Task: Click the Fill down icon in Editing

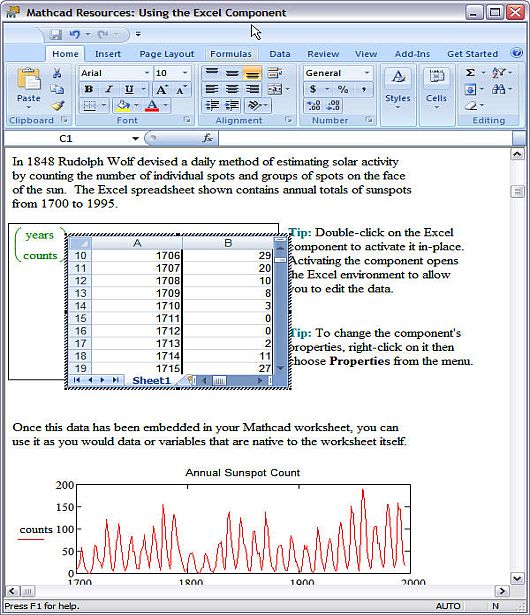Action: point(470,89)
